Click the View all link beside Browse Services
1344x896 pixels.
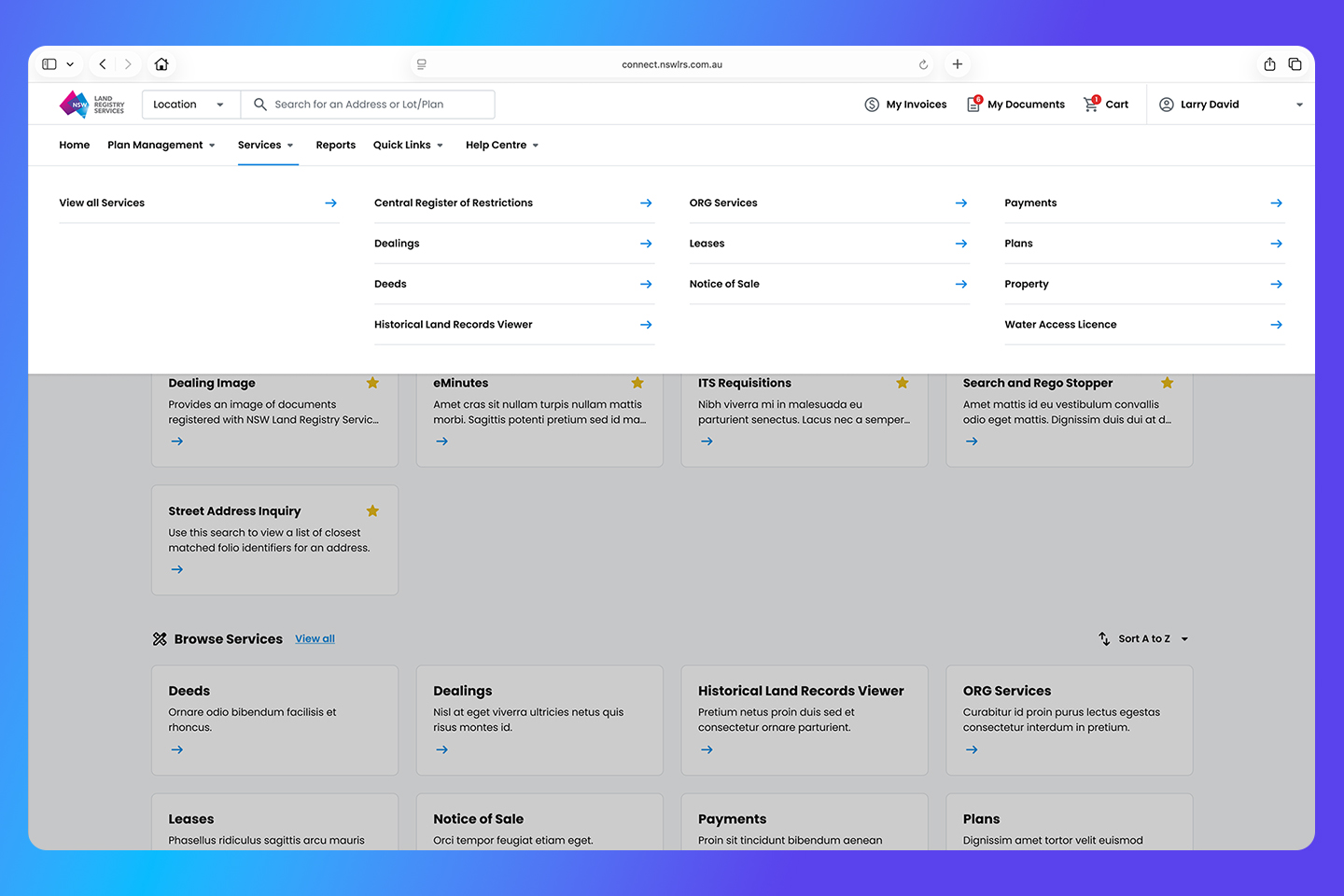point(315,639)
